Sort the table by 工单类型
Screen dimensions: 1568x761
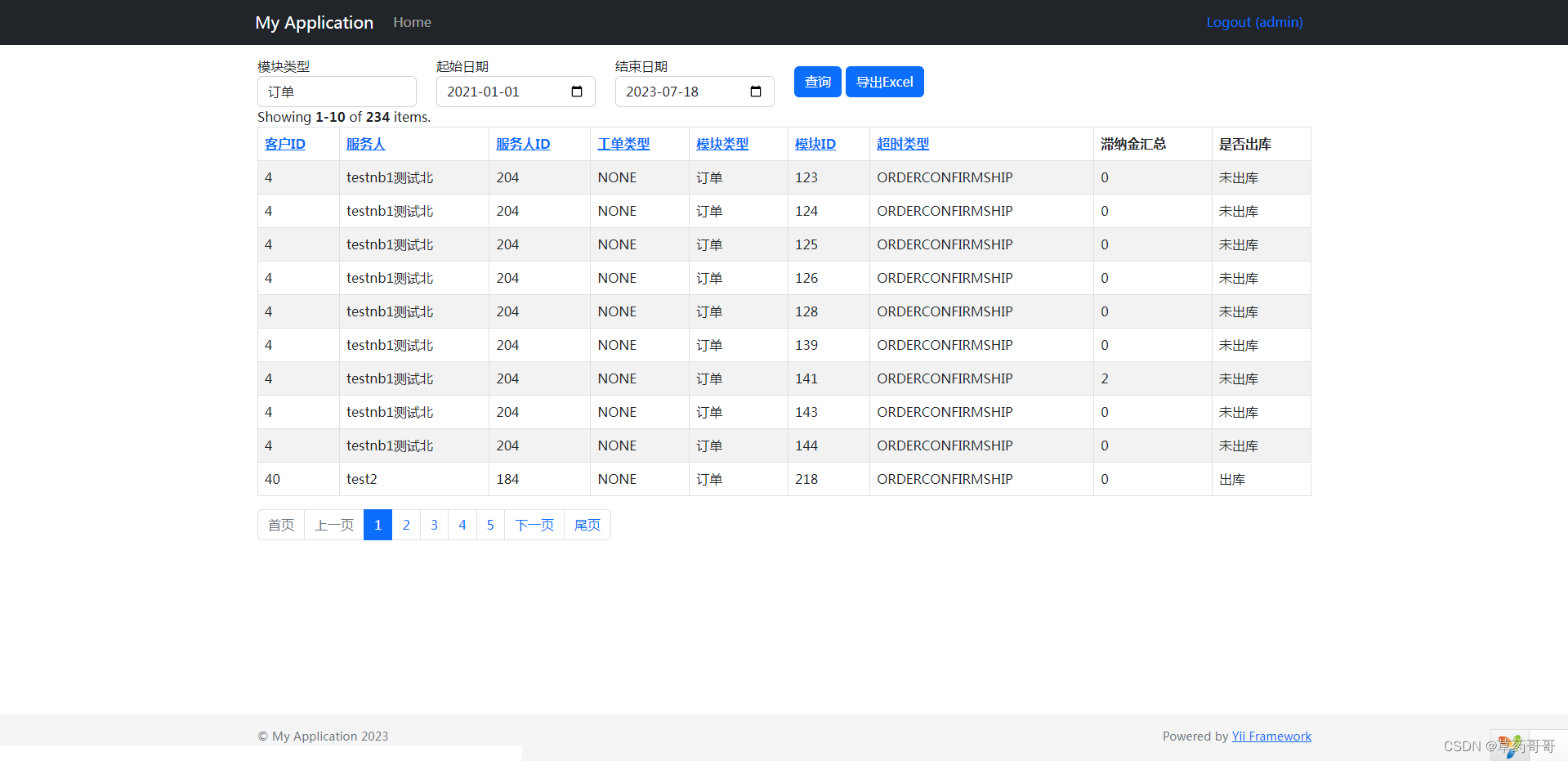click(x=623, y=143)
